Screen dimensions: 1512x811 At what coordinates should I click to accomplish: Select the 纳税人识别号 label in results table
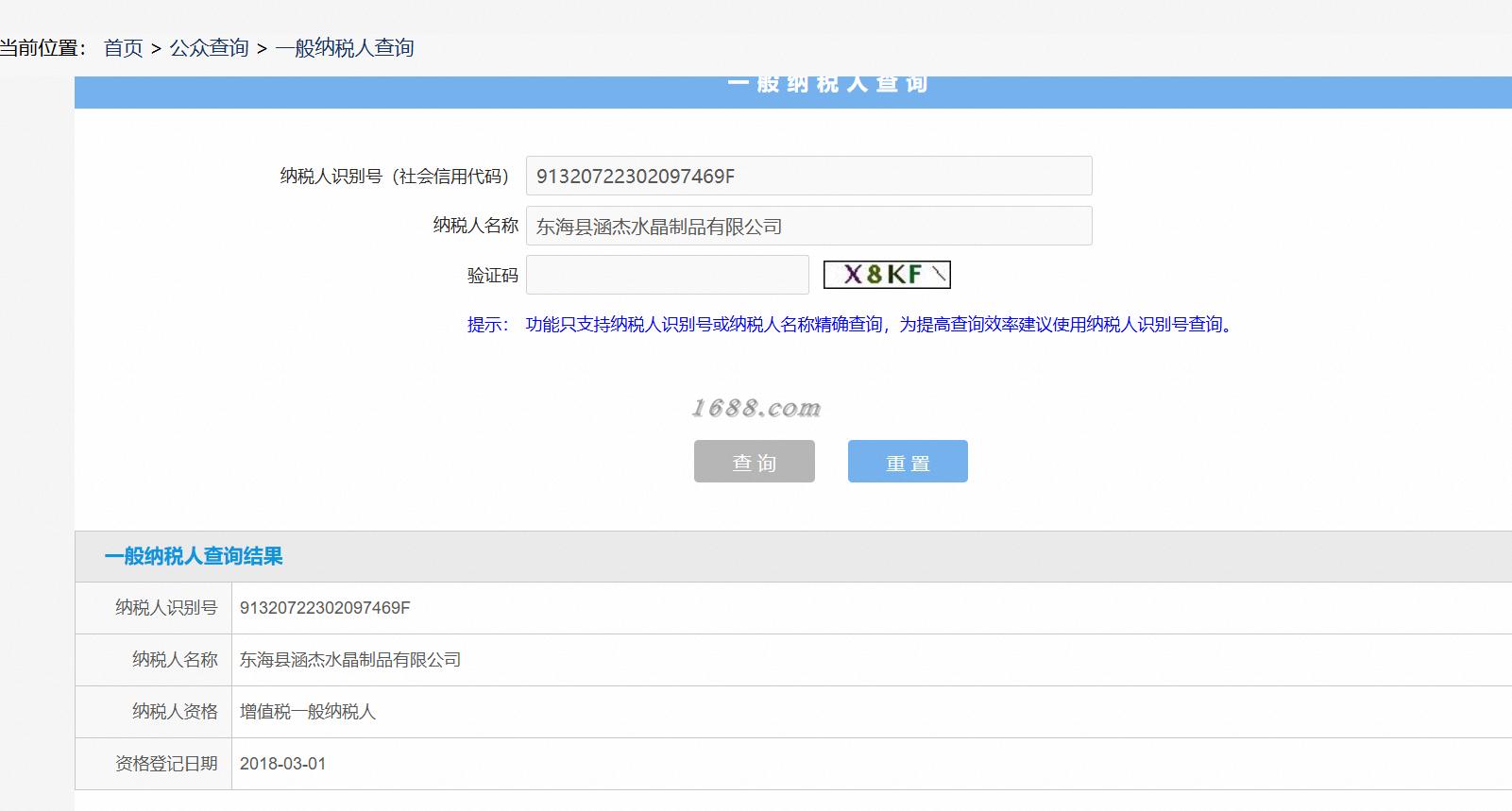(166, 608)
